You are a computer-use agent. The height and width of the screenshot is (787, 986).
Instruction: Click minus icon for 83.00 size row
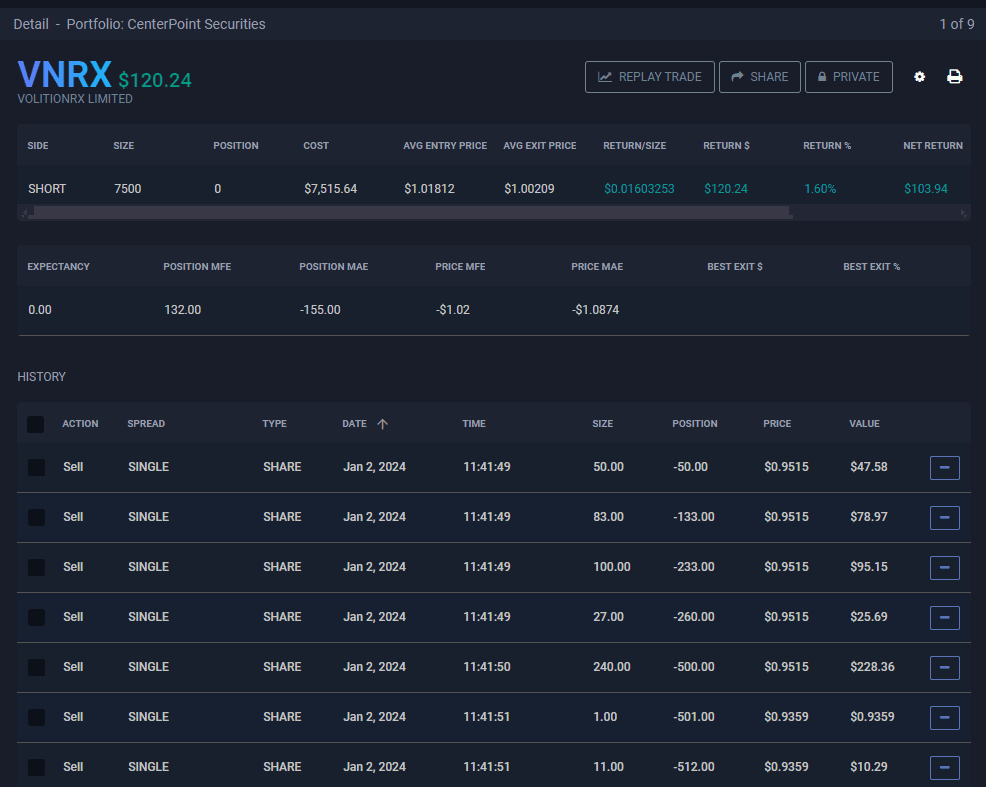[x=944, y=517]
